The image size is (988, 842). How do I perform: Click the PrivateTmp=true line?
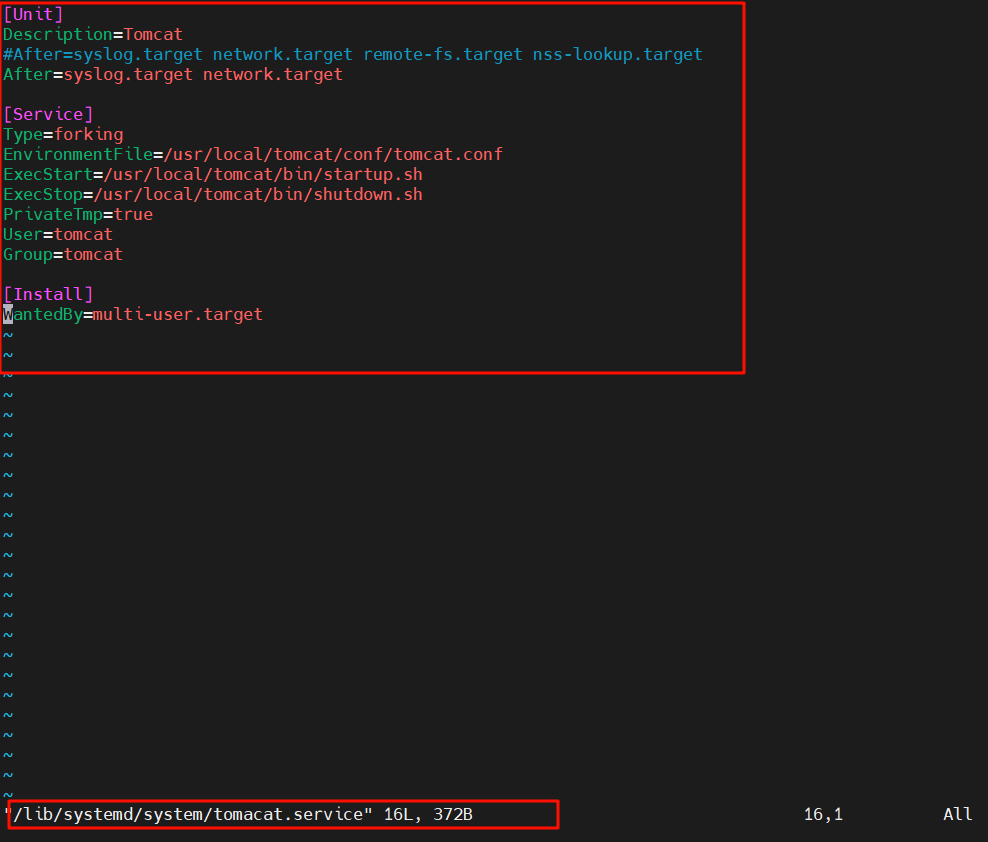point(78,214)
